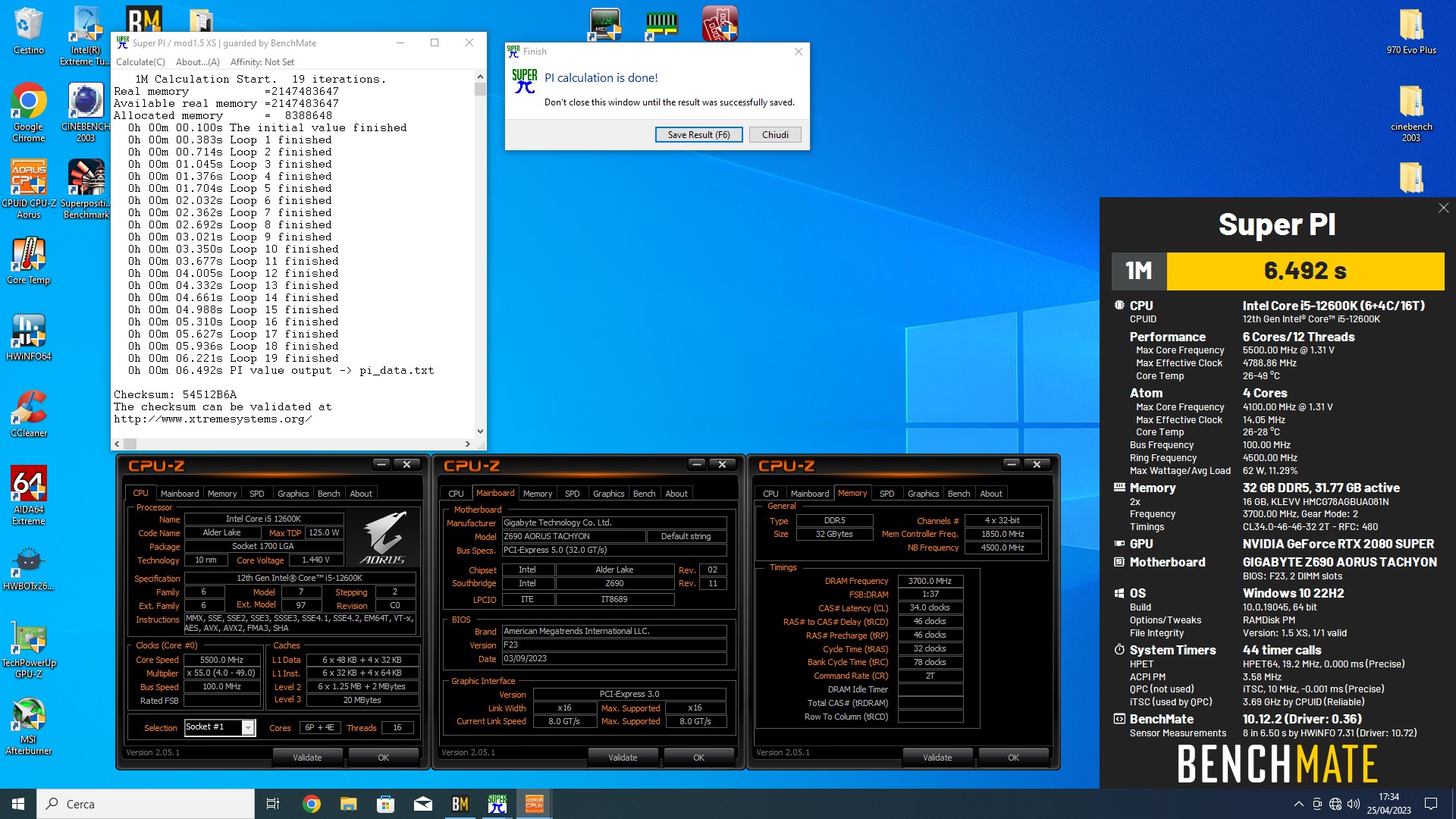The height and width of the screenshot is (819, 1456).
Task: Select CPU tab in second CPU-Z window
Action: [456, 494]
